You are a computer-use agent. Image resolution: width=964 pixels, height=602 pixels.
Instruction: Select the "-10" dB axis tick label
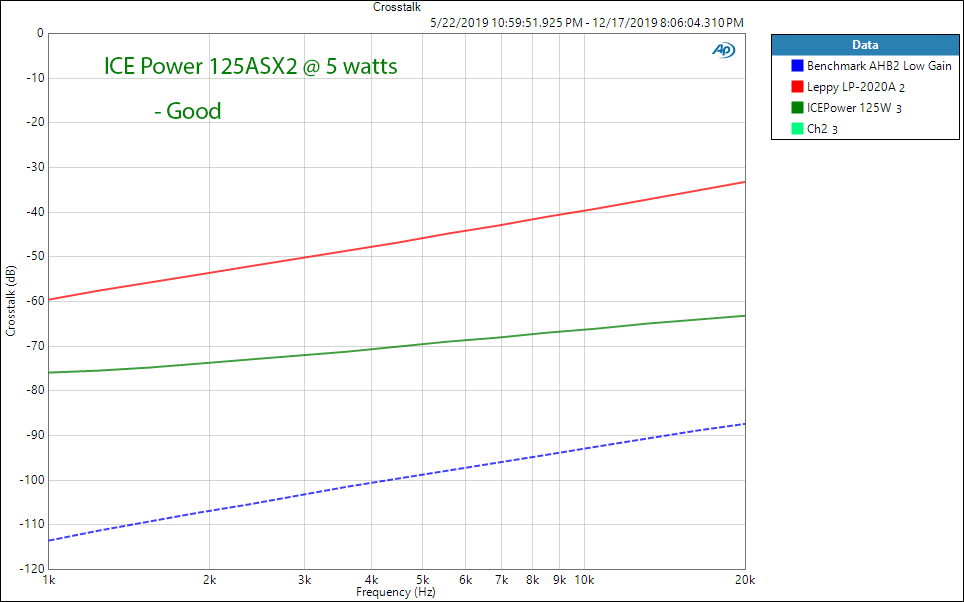[x=35, y=78]
